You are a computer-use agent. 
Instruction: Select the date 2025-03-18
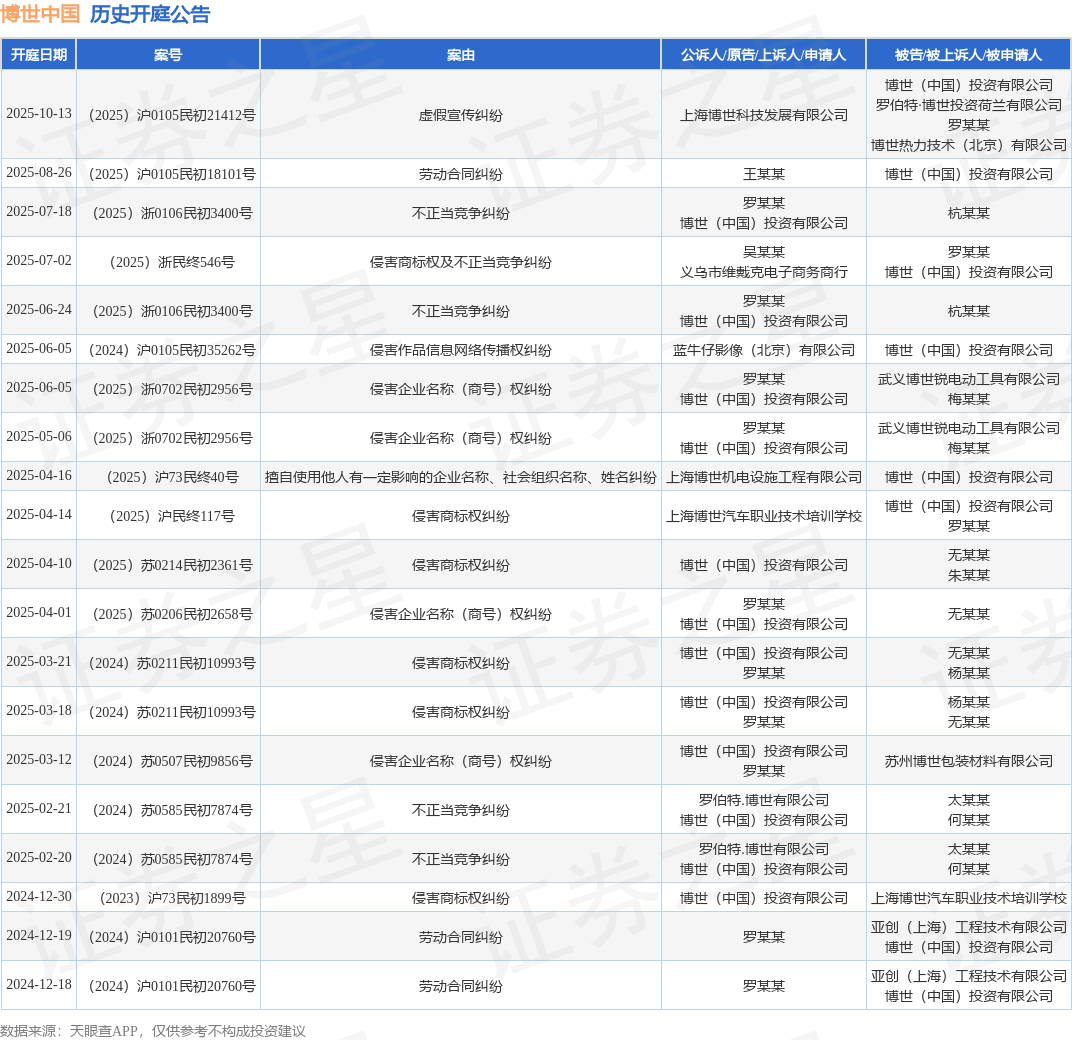39,710
